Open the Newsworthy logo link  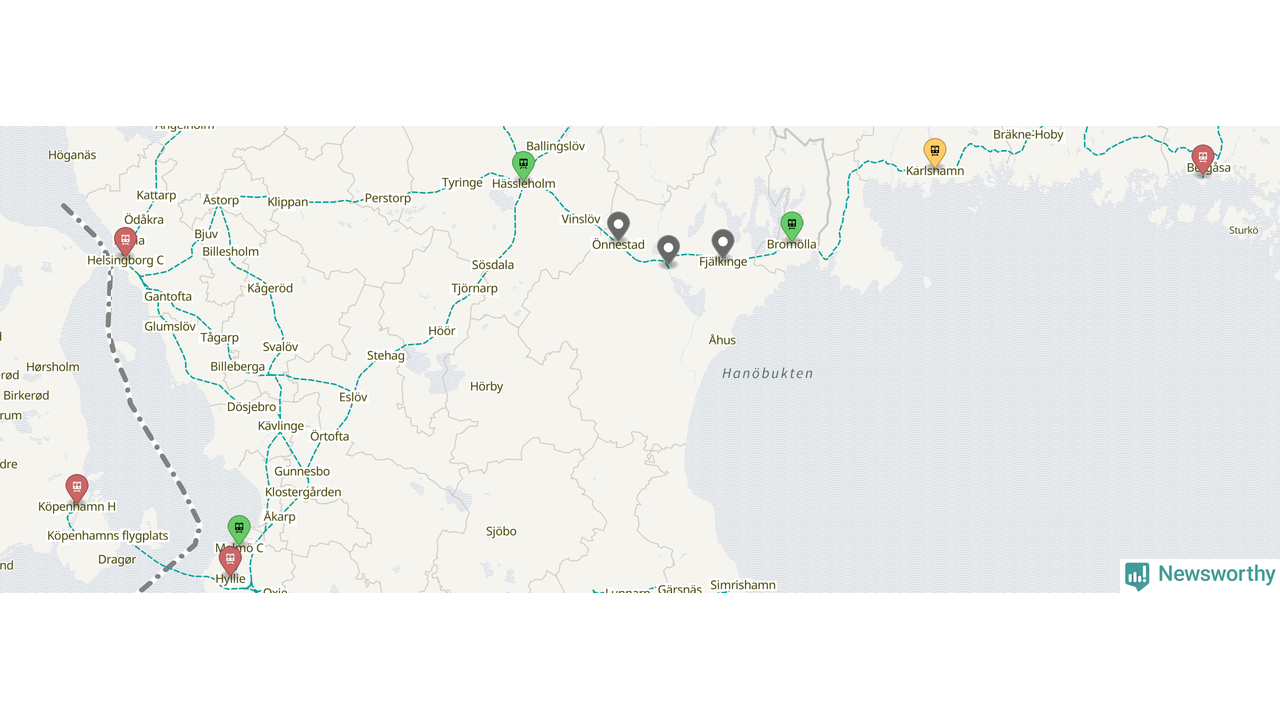point(1200,575)
